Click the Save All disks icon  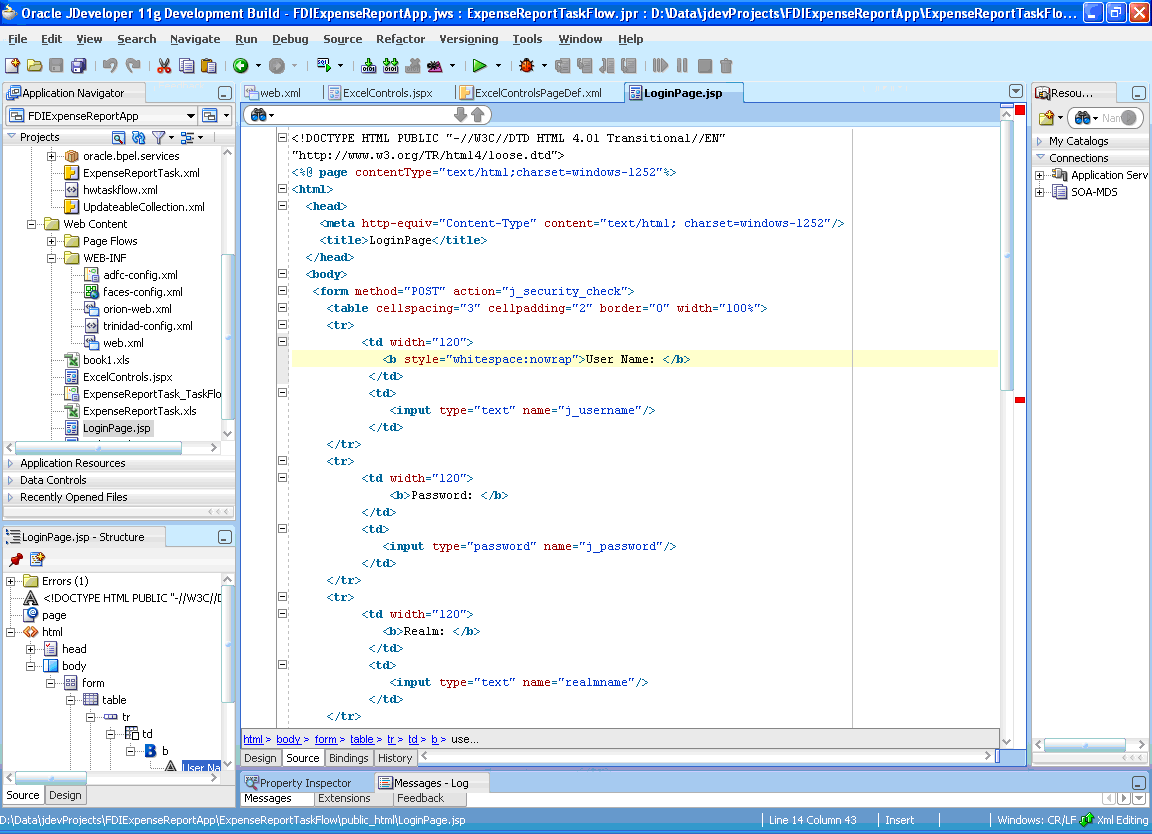coord(79,66)
